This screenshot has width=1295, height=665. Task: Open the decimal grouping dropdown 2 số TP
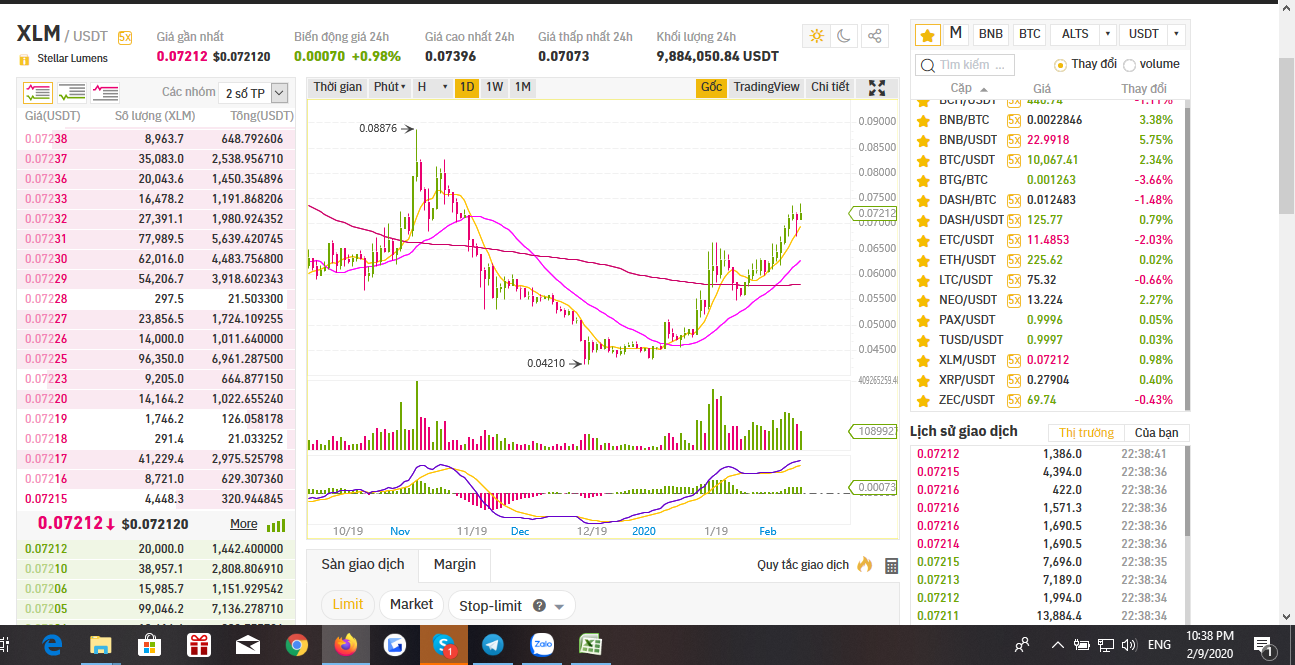pos(253,93)
